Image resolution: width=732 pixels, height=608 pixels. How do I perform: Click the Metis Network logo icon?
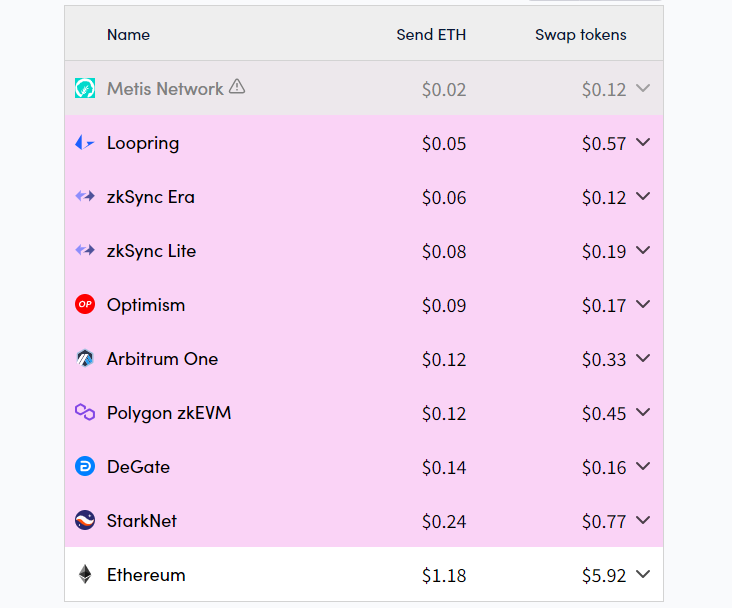click(x=85, y=88)
